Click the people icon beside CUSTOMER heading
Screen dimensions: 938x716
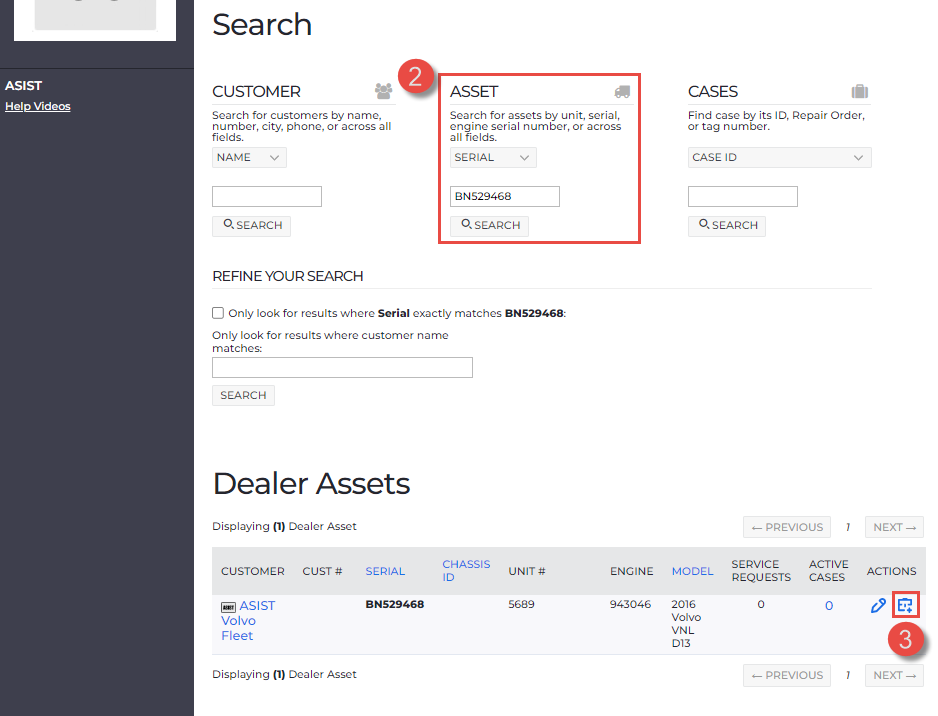tap(383, 91)
